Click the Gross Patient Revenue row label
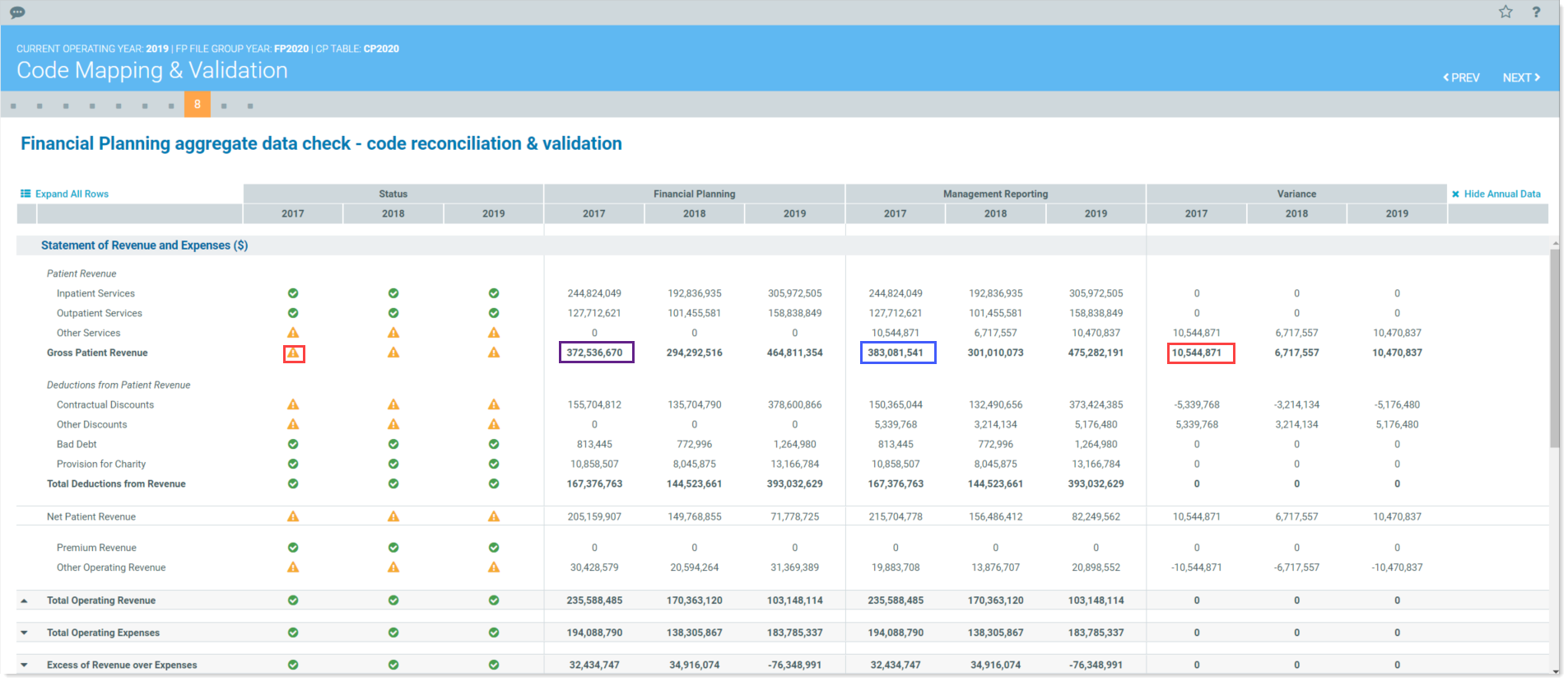1568x682 pixels. [97, 353]
